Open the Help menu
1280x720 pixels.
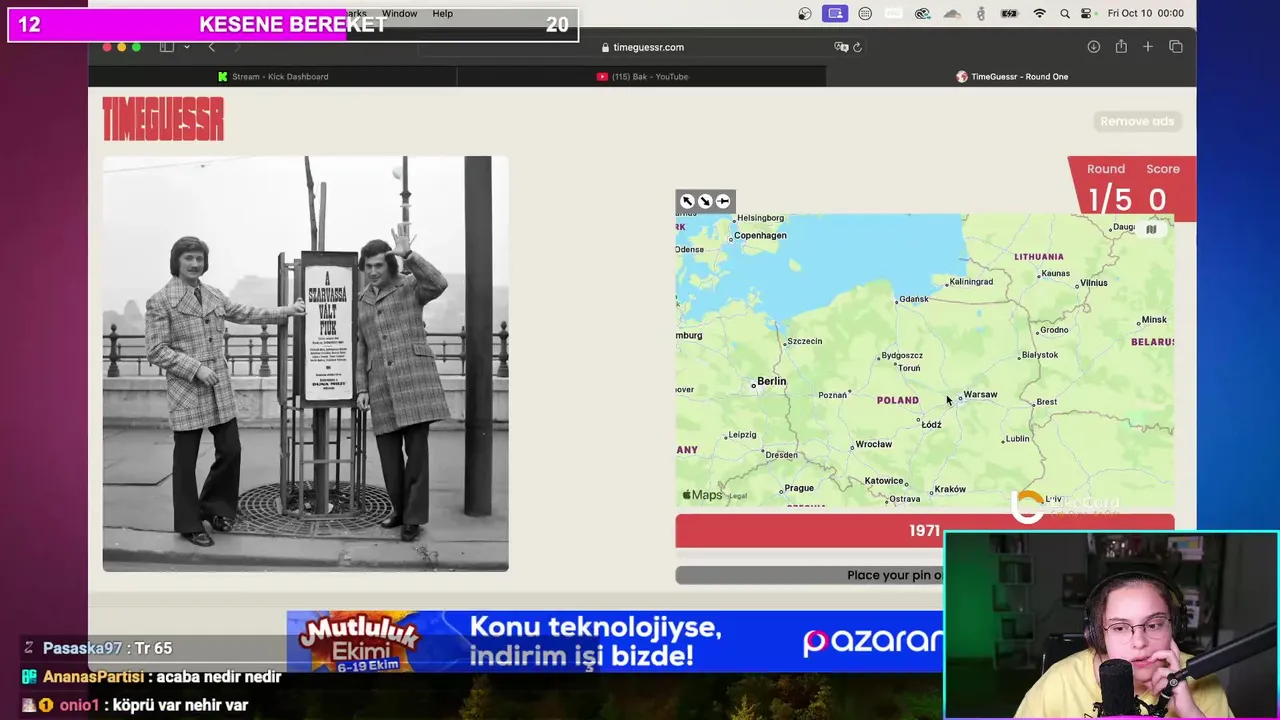442,13
